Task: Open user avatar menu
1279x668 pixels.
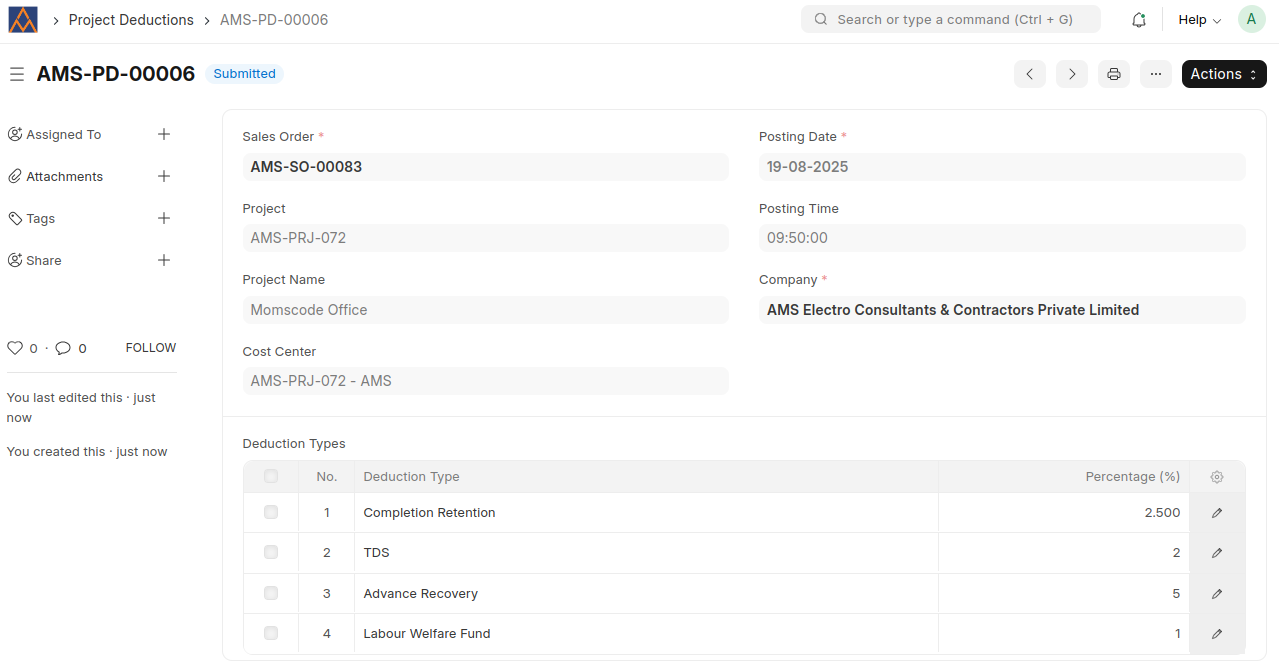Action: [x=1252, y=19]
